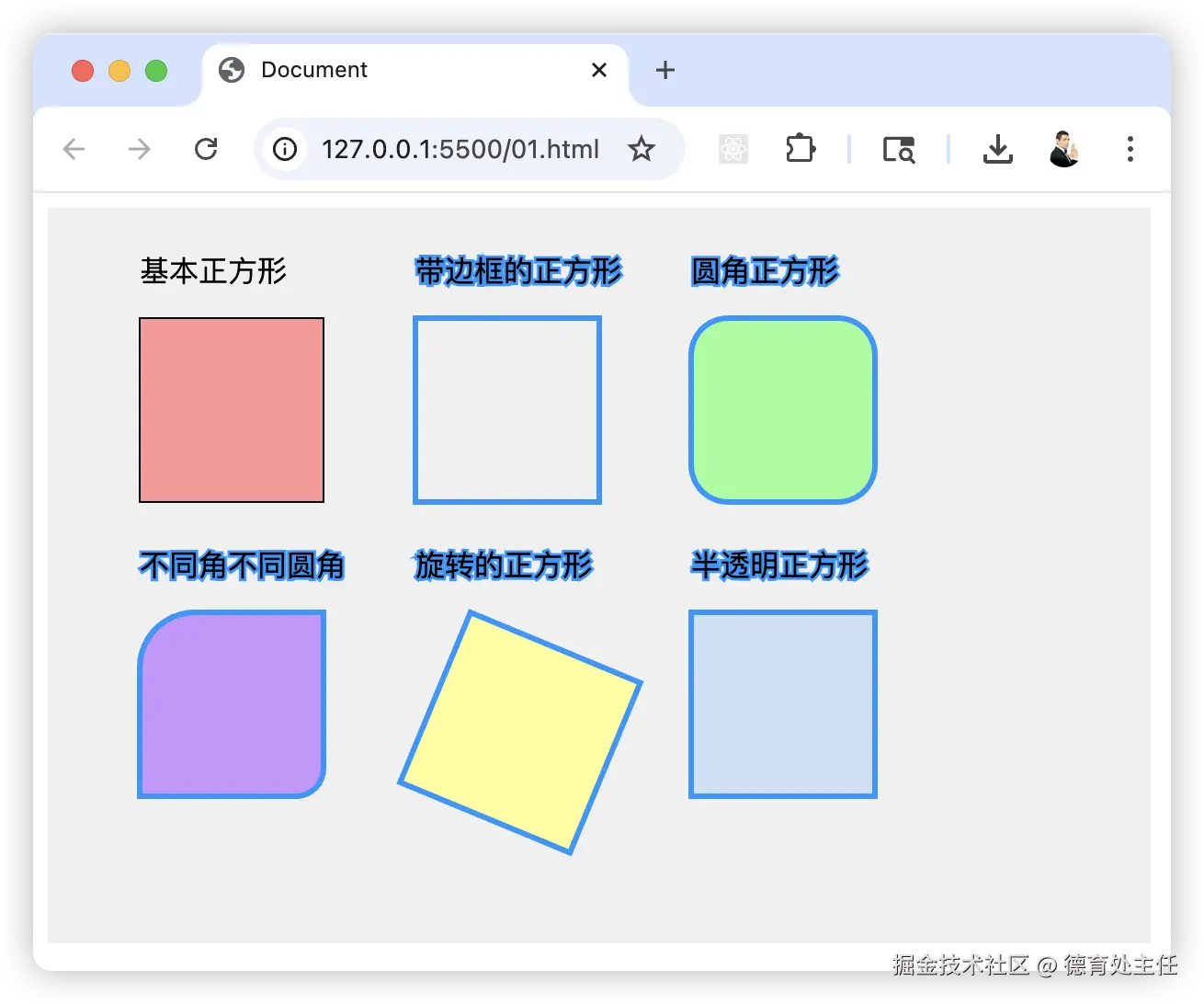1204x1004 pixels.
Task: Click the '半透明正方形' heading
Action: pos(779,565)
